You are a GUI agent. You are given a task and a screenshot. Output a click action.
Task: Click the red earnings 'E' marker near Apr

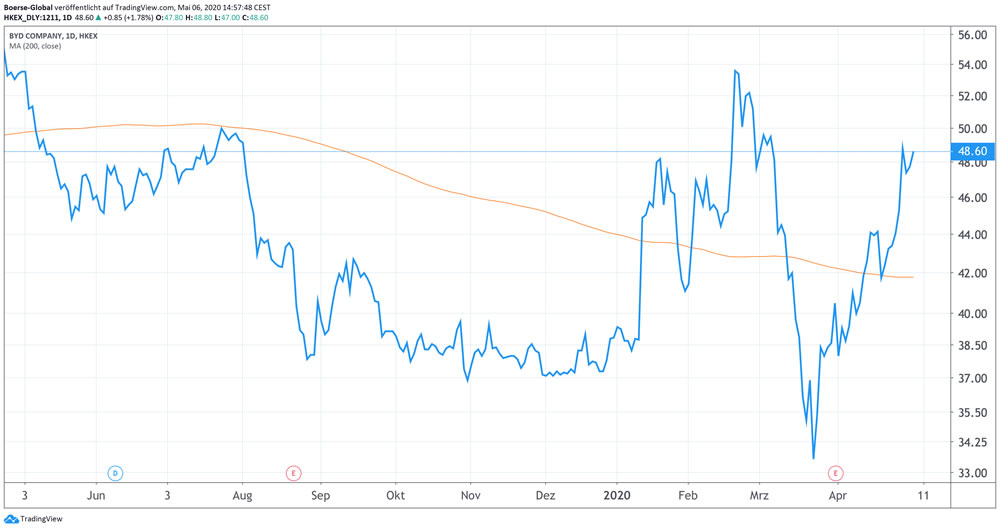point(835,473)
